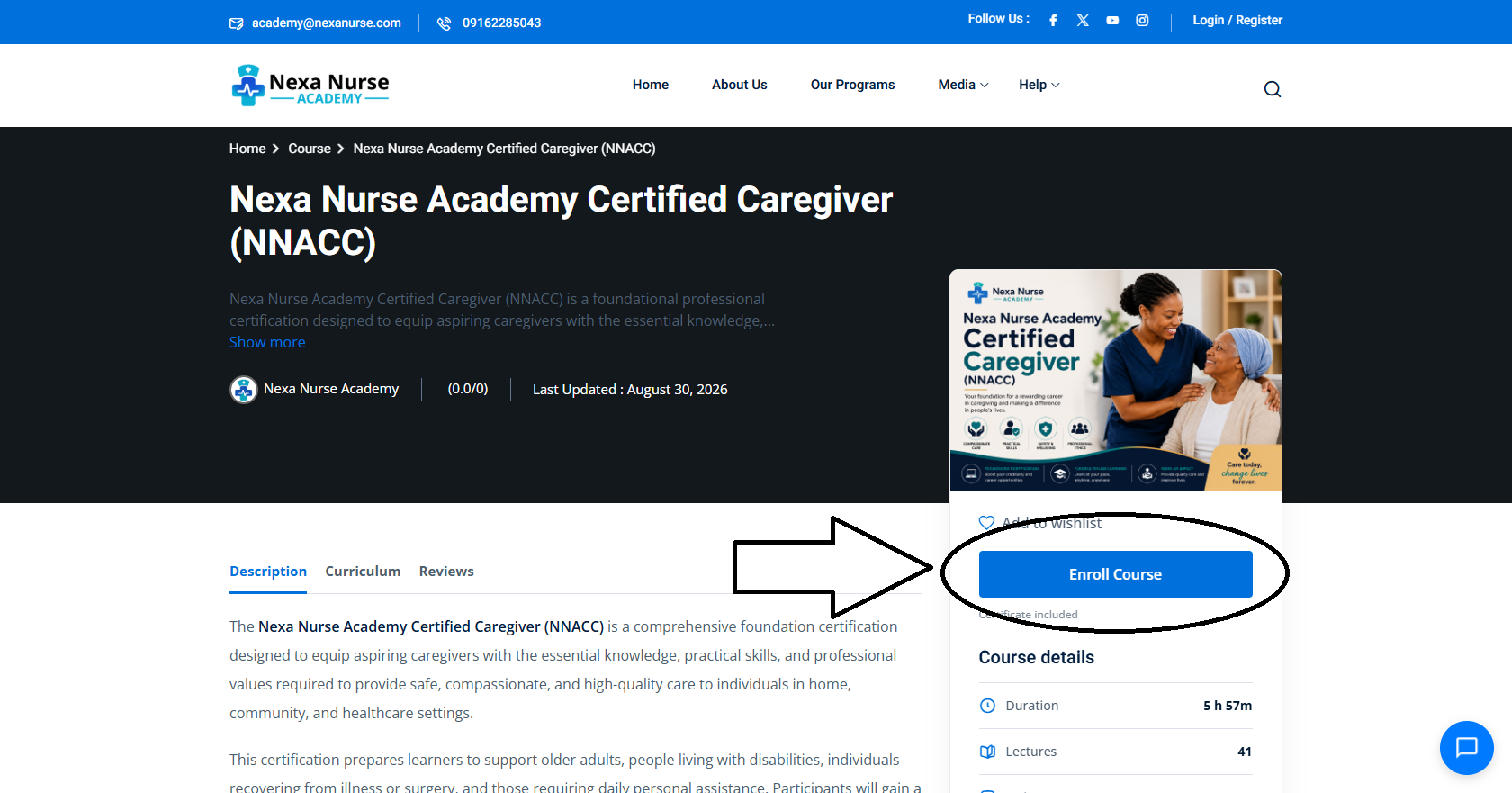Switch to the Reviews tab
The width and height of the screenshot is (1512, 793).
[x=446, y=572]
